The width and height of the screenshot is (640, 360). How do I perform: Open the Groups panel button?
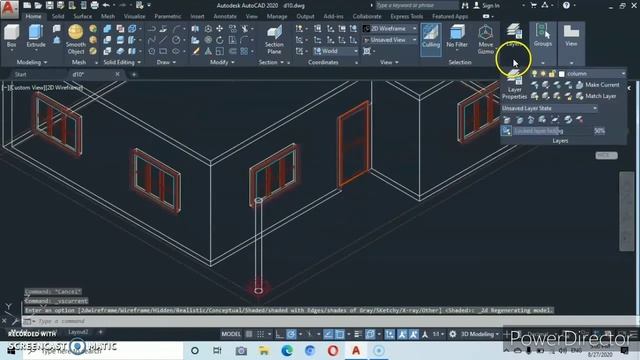[x=542, y=36]
